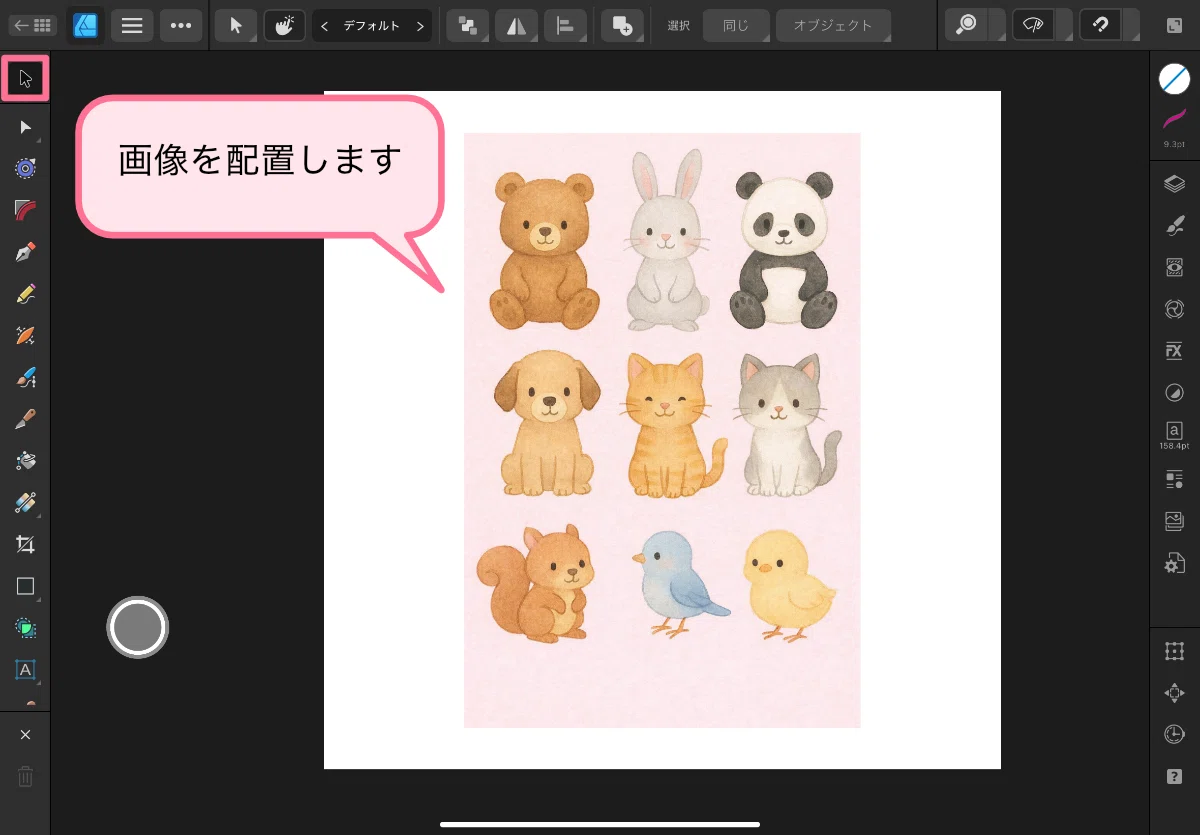Viewport: 1200px width, 835px height.
Task: Open the オブジェクト select dropdown
Action: pyautogui.click(x=833, y=26)
